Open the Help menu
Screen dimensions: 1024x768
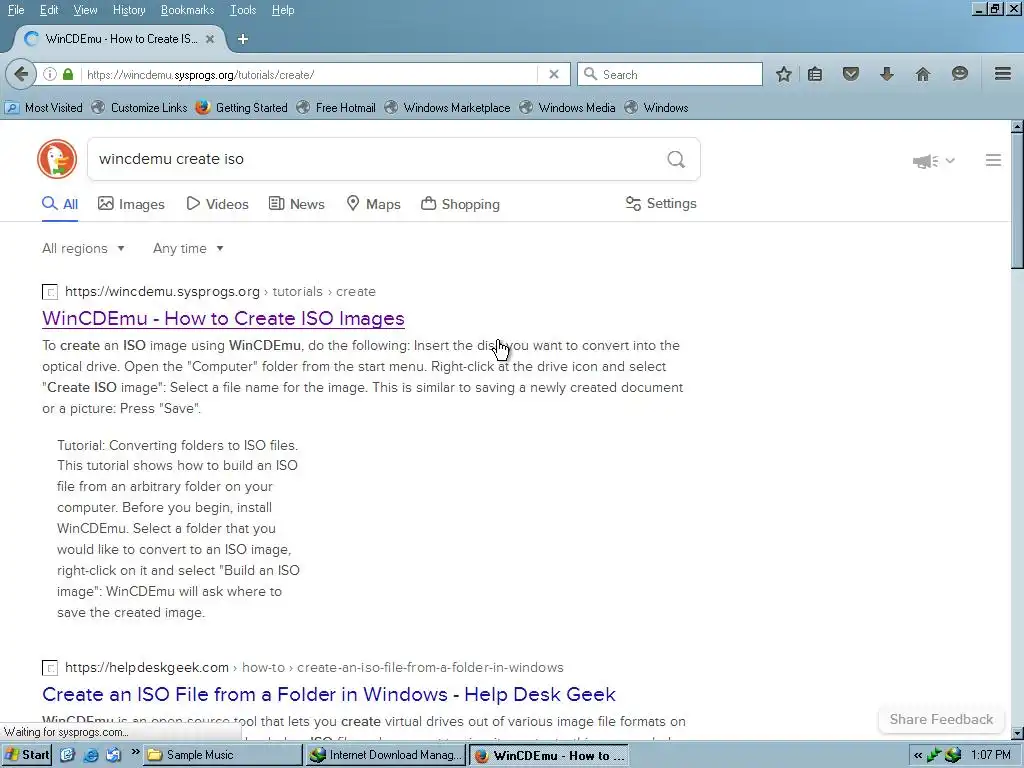click(x=283, y=10)
